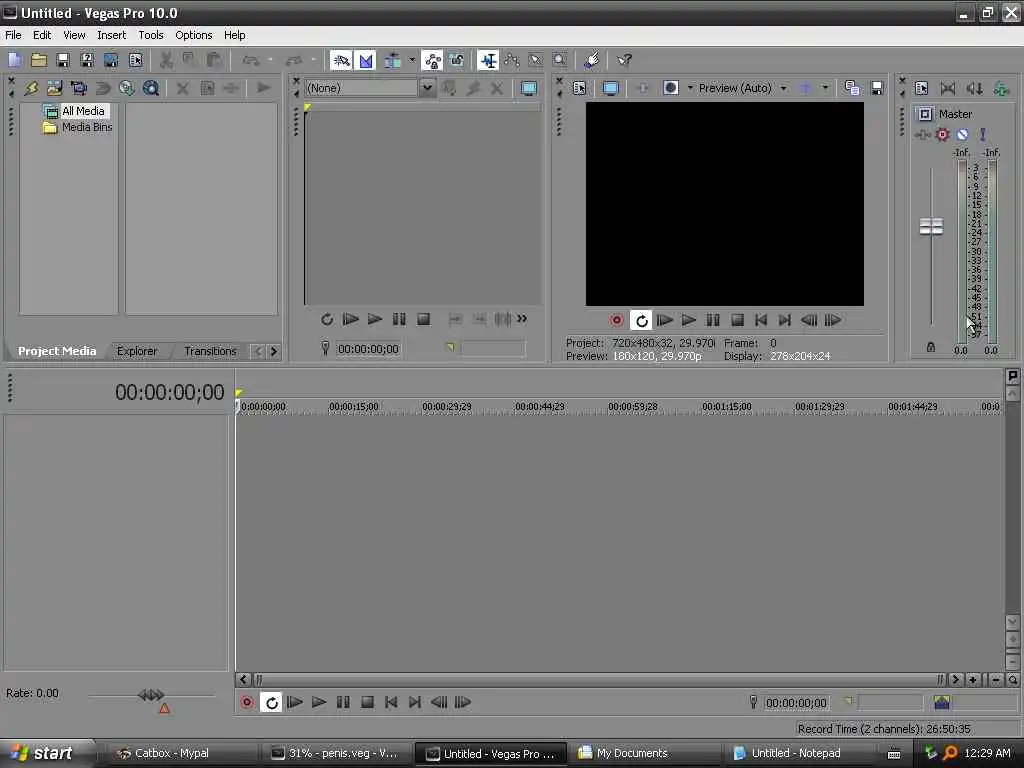This screenshot has width=1024, height=768.
Task: Click the playback Rate slider handle
Action: tap(151, 695)
